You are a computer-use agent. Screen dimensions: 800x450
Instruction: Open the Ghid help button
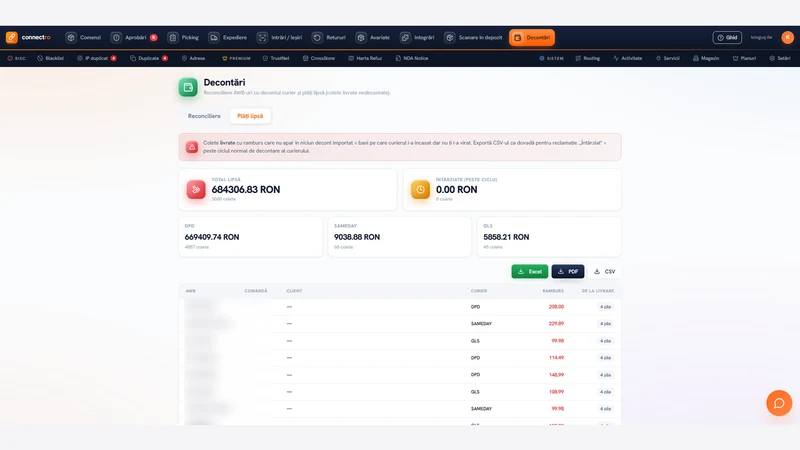coord(727,37)
